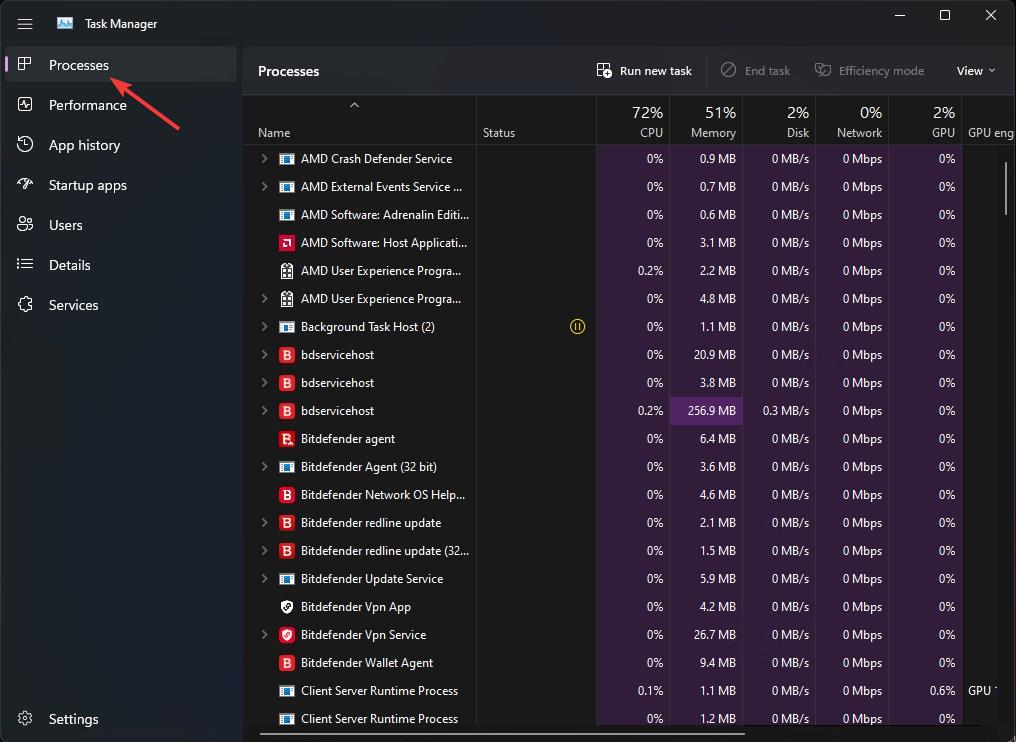Click the Users sidebar icon

pos(25,224)
